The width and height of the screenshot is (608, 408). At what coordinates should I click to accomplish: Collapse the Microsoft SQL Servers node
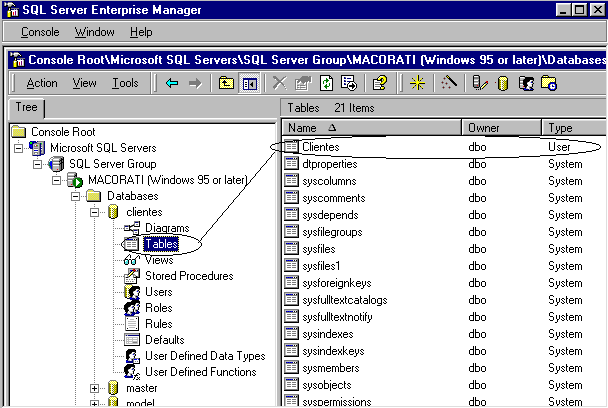18,148
